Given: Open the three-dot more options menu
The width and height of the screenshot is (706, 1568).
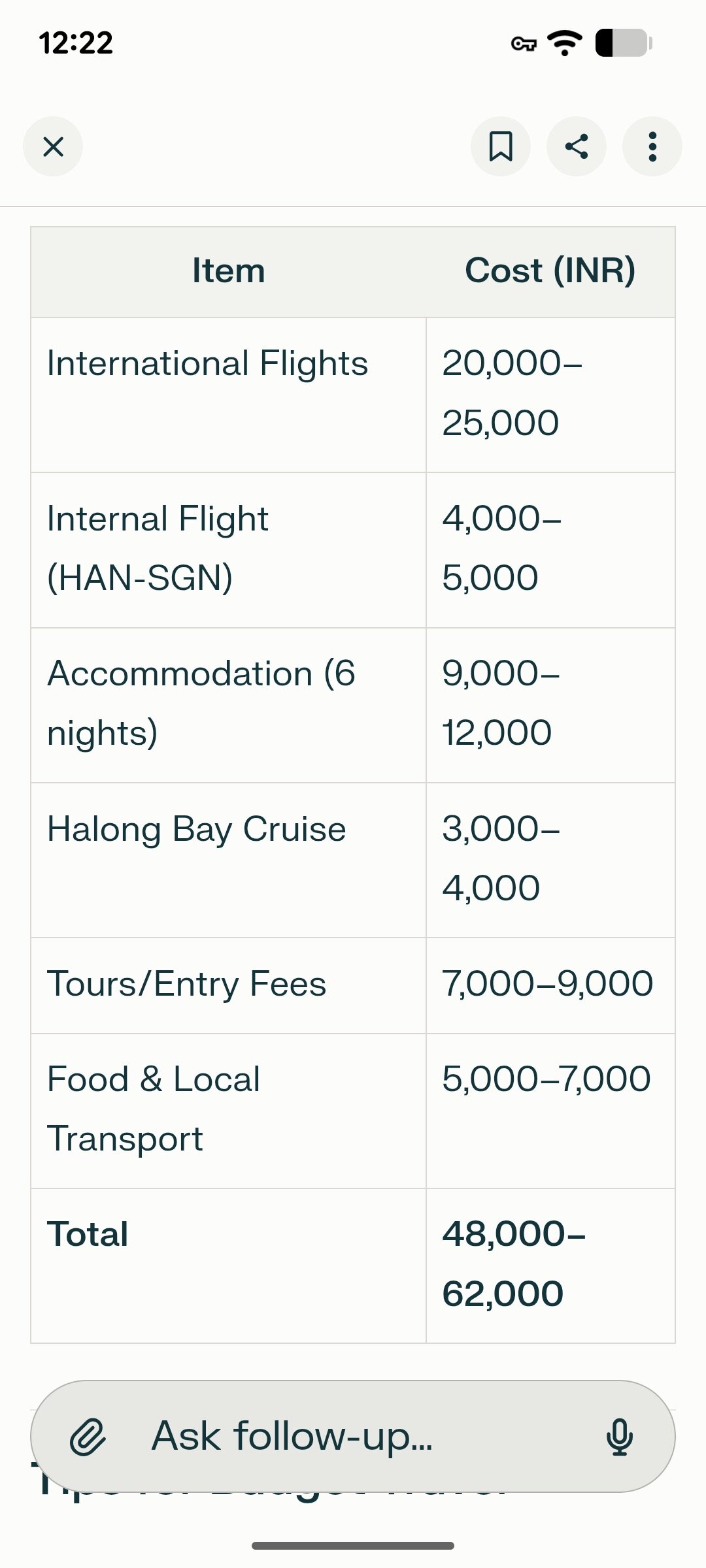Looking at the screenshot, I should pyautogui.click(x=652, y=146).
